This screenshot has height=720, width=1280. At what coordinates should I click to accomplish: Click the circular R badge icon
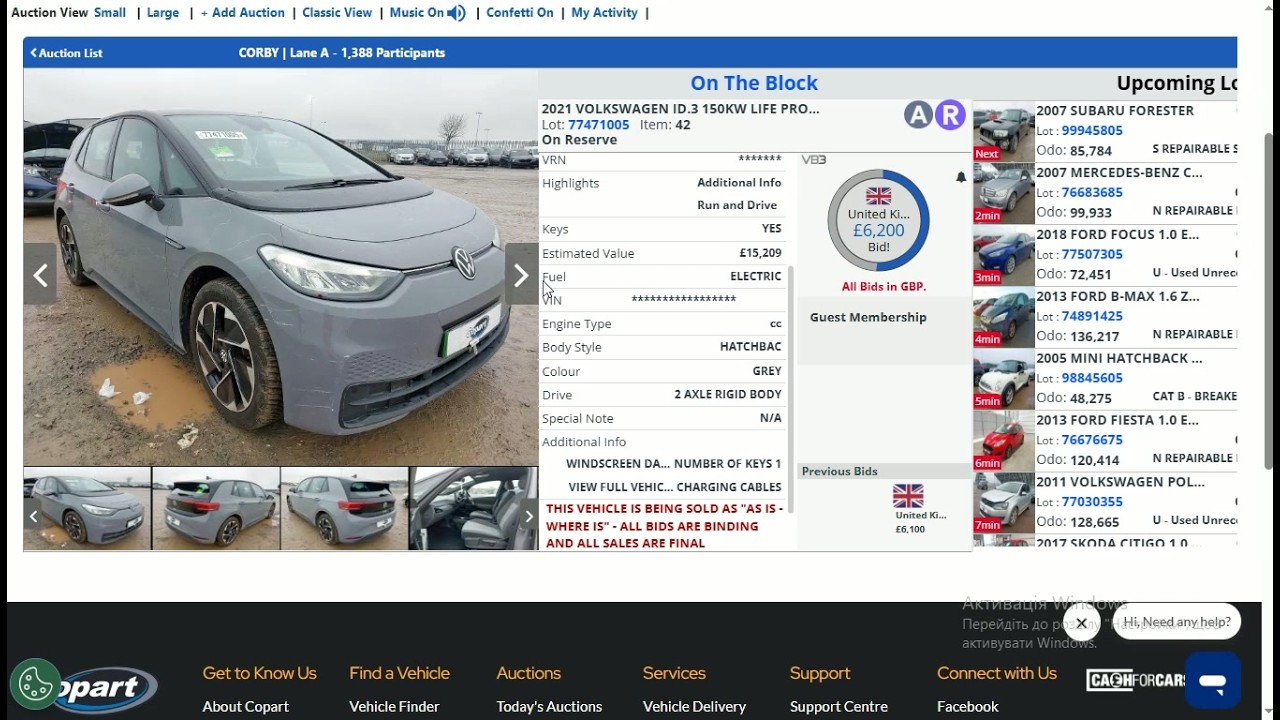[950, 115]
